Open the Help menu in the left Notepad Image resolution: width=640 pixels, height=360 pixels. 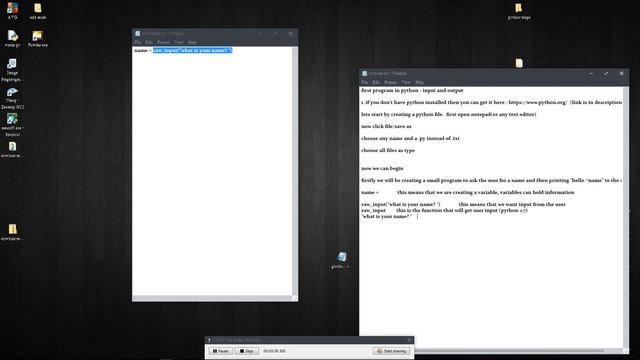pos(192,42)
